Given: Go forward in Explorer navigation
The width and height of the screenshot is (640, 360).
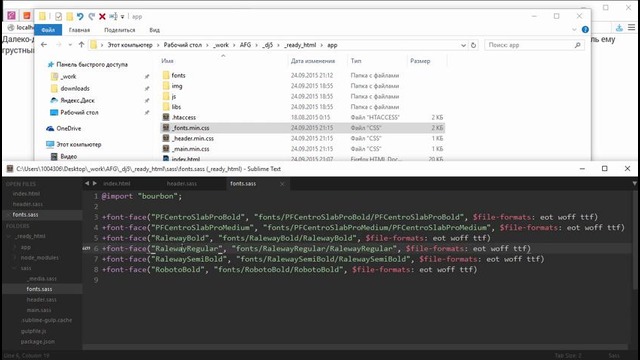Looking at the screenshot, I should click(59, 45).
